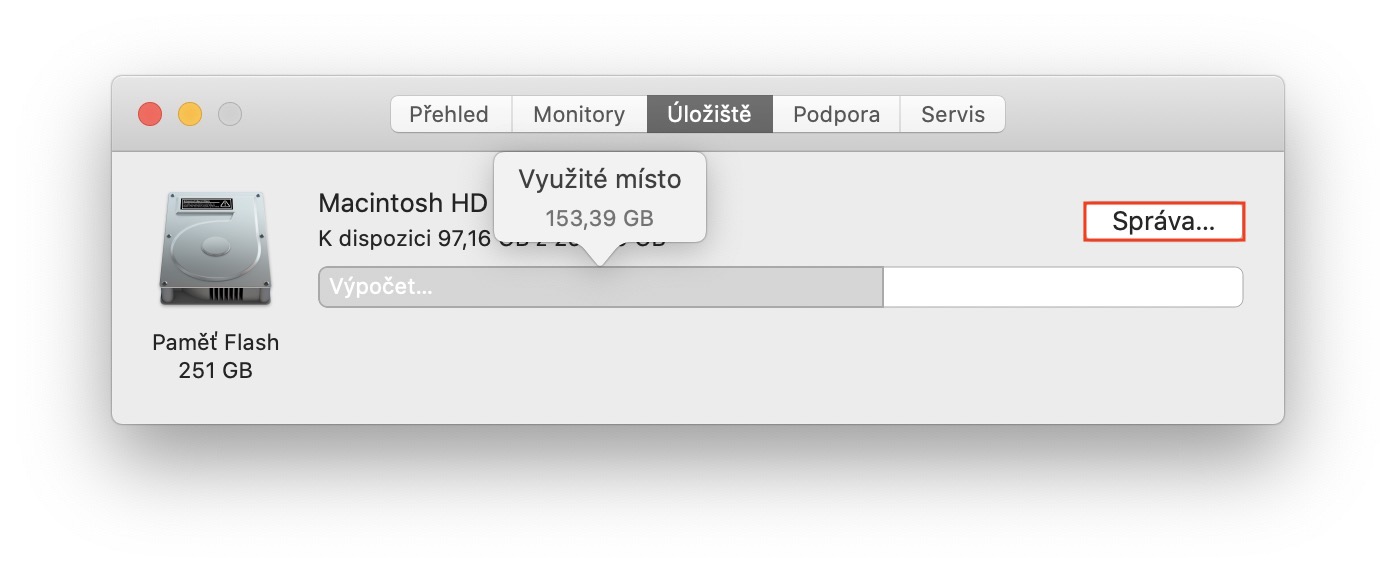Select the Úložiště tab

coord(709,114)
